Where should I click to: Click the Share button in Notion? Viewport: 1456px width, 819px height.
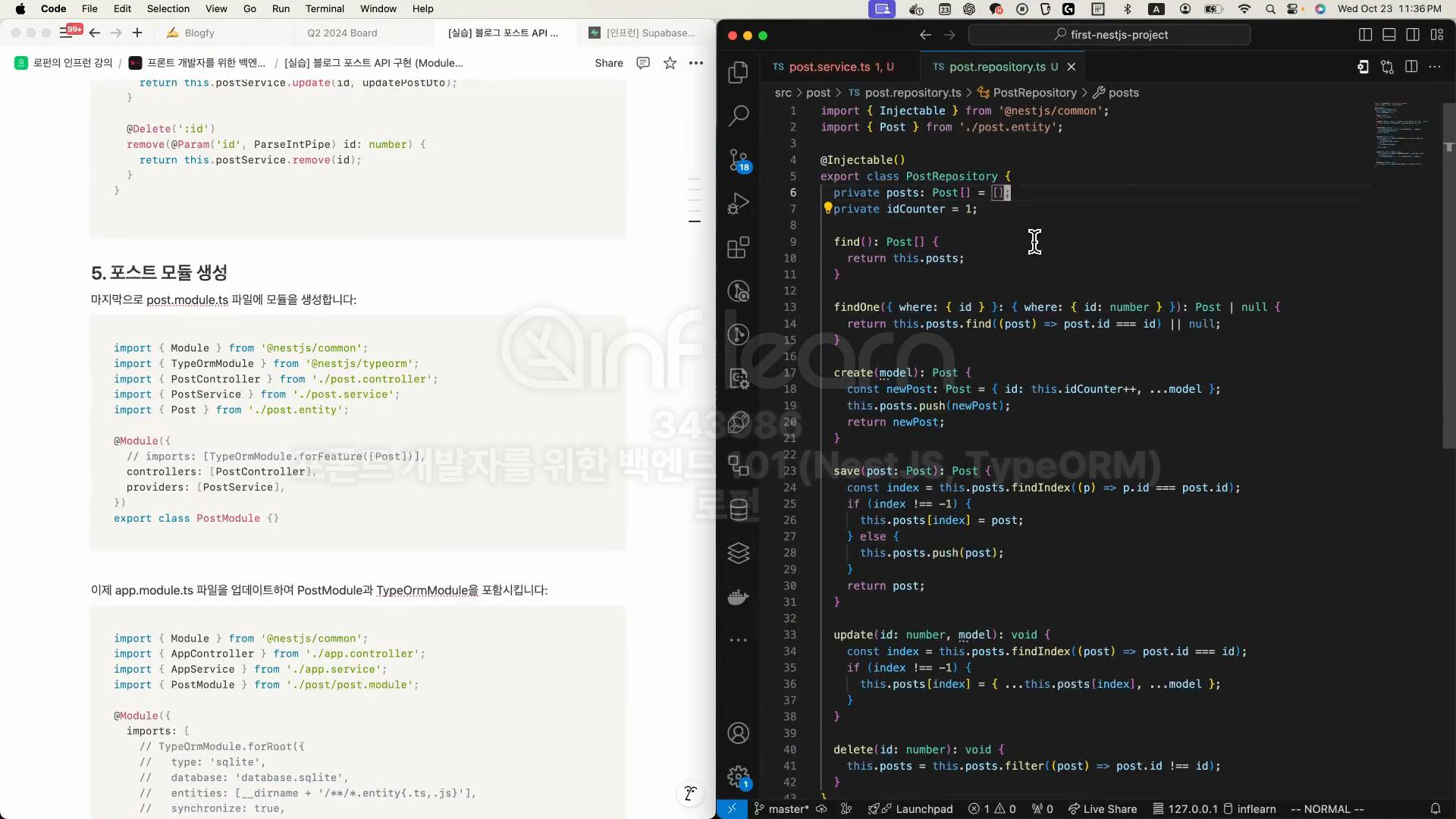[608, 63]
